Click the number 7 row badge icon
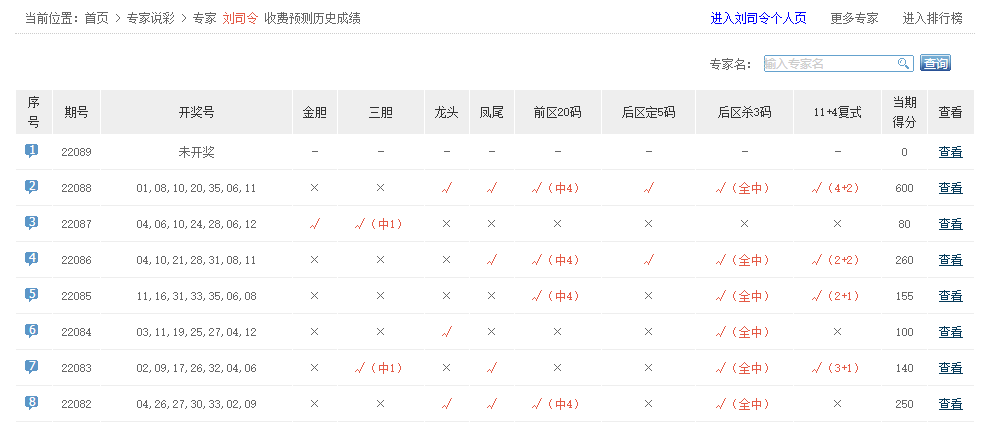 (x=33, y=367)
